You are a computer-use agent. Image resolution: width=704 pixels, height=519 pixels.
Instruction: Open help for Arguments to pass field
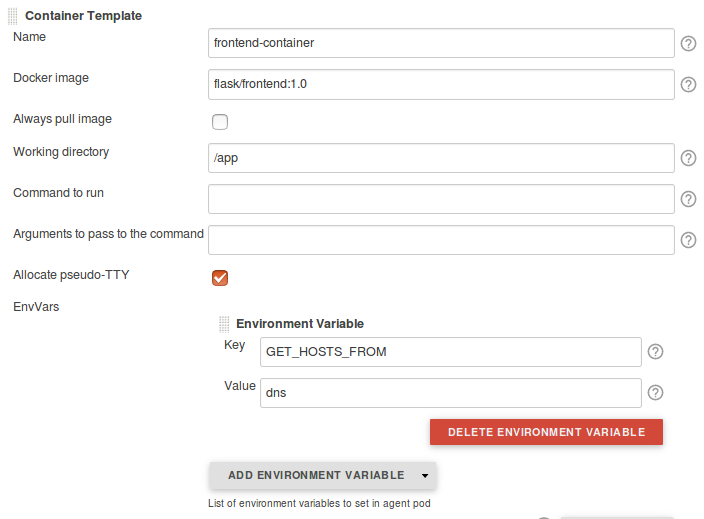(688, 240)
